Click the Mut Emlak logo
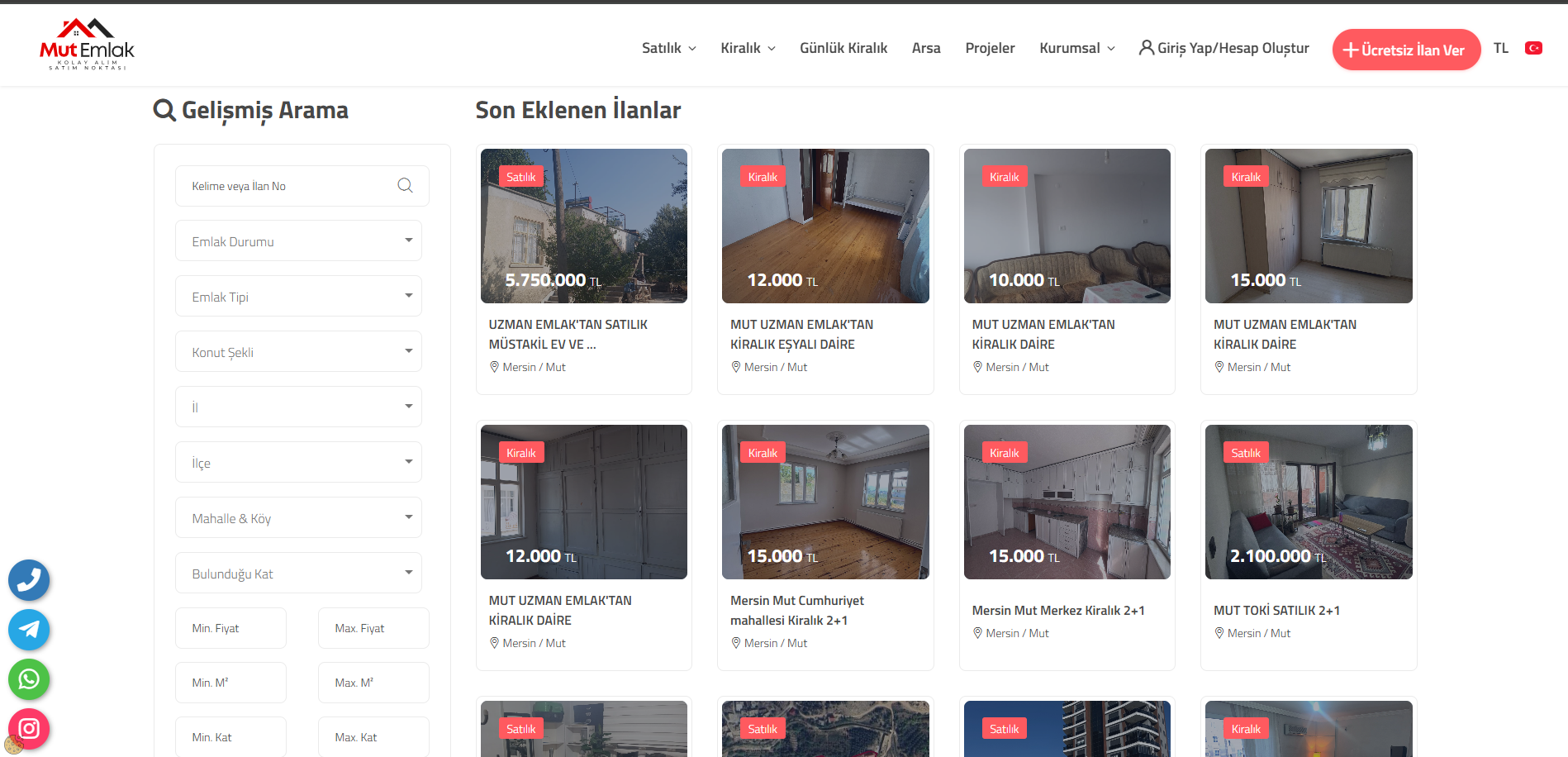Screen dimensions: 1568x757 [x=87, y=45]
